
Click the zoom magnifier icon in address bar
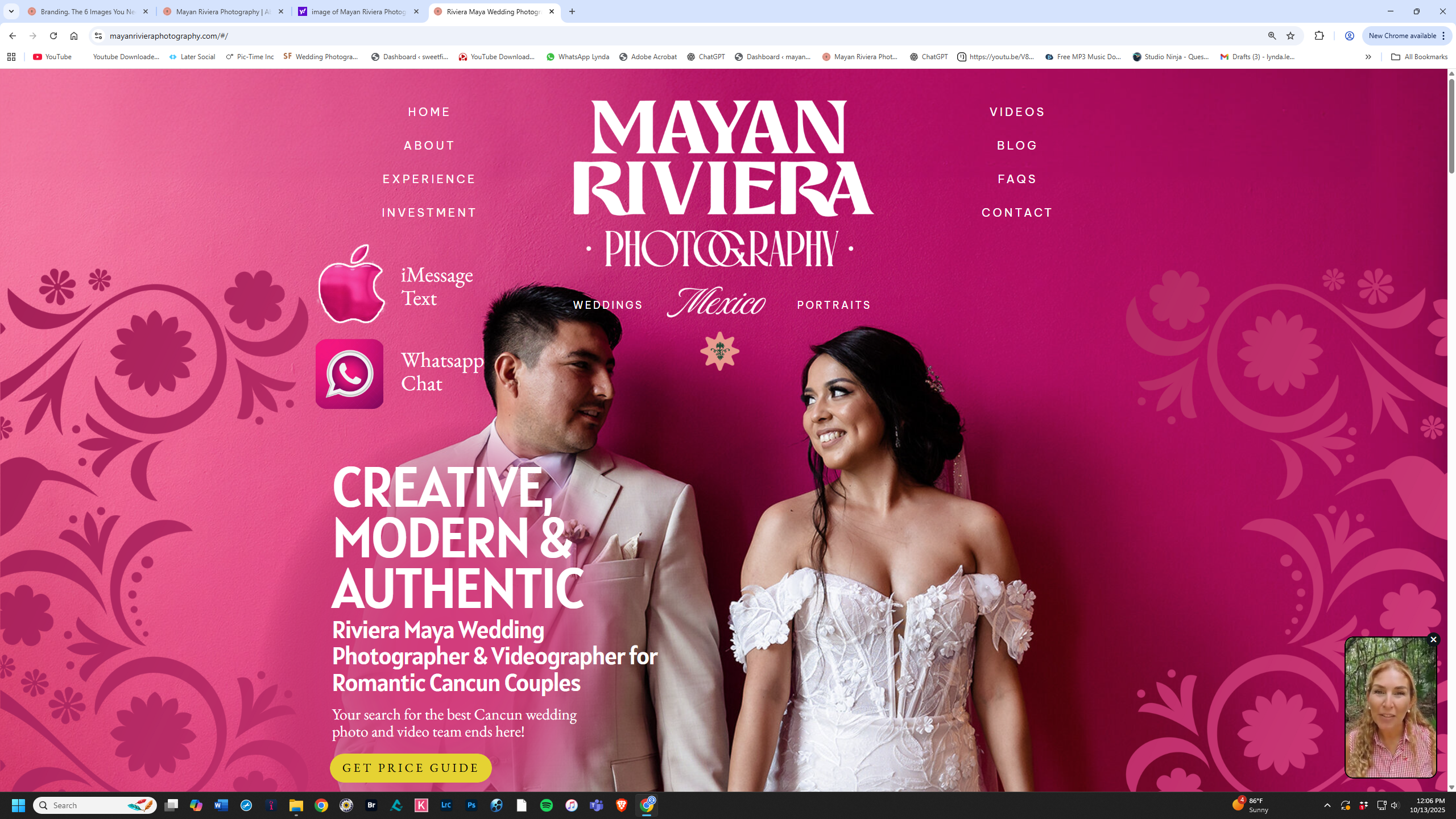click(1272, 36)
